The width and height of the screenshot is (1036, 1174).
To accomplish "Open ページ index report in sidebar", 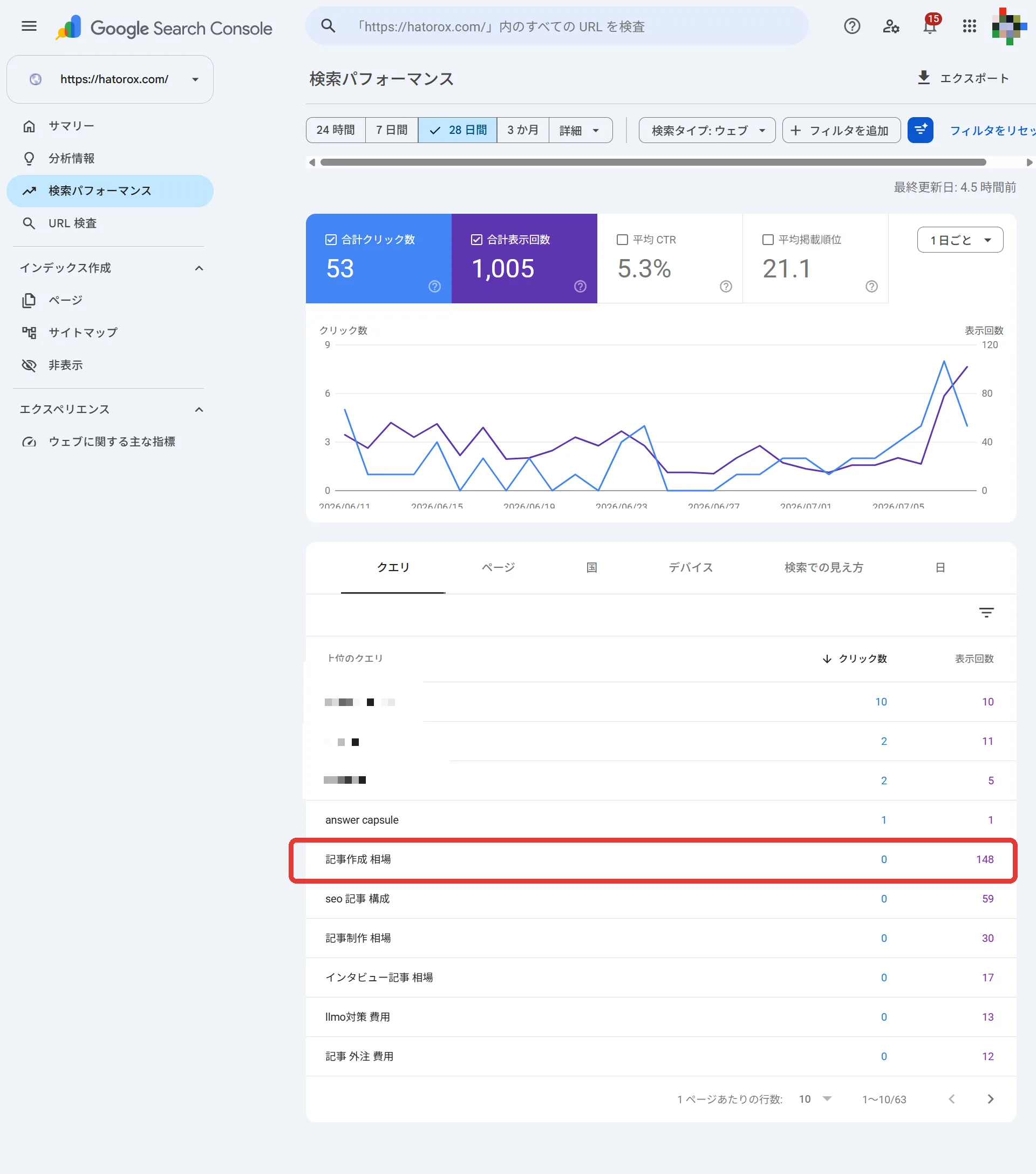I will [110, 300].
